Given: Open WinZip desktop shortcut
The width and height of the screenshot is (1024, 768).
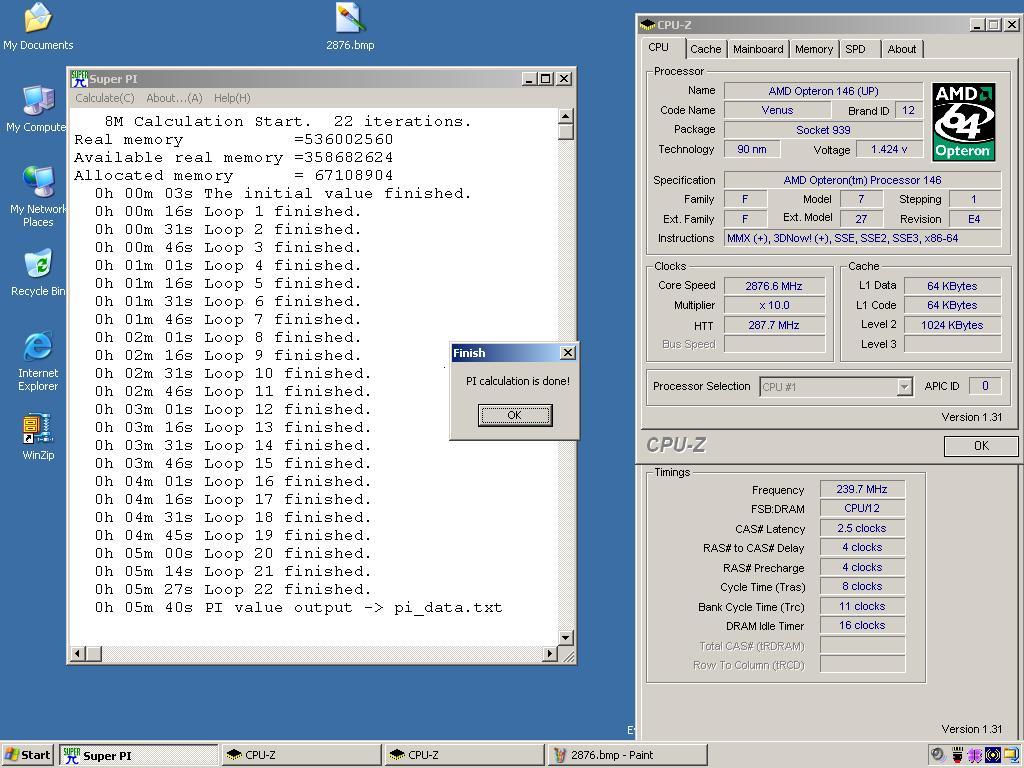Looking at the screenshot, I should [37, 430].
